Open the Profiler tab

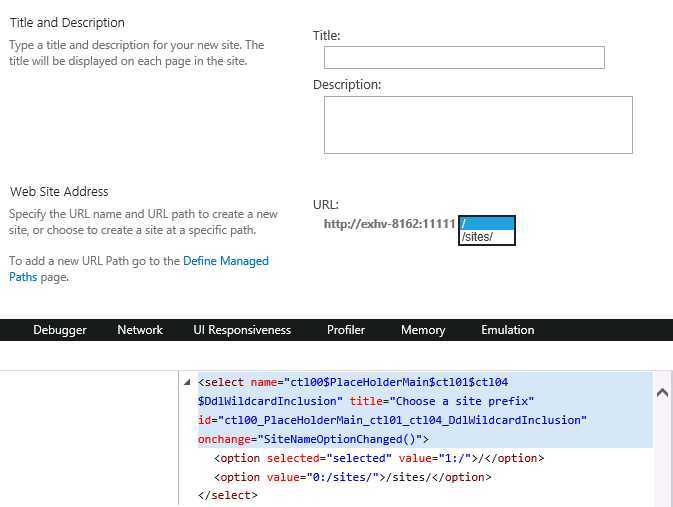point(346,330)
